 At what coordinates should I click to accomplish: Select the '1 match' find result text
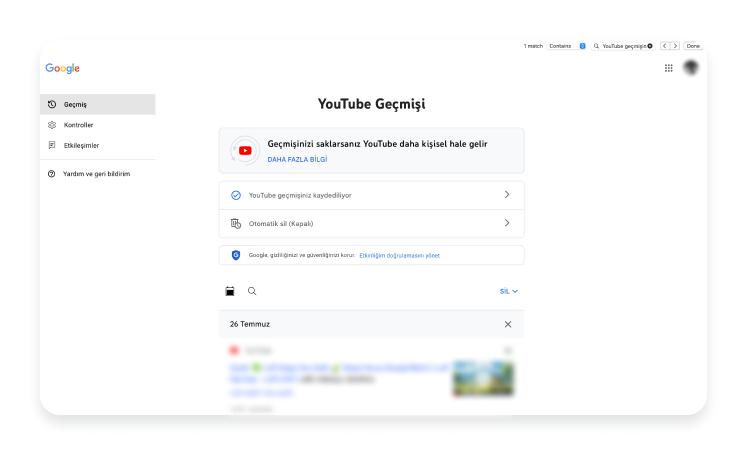tap(533, 46)
